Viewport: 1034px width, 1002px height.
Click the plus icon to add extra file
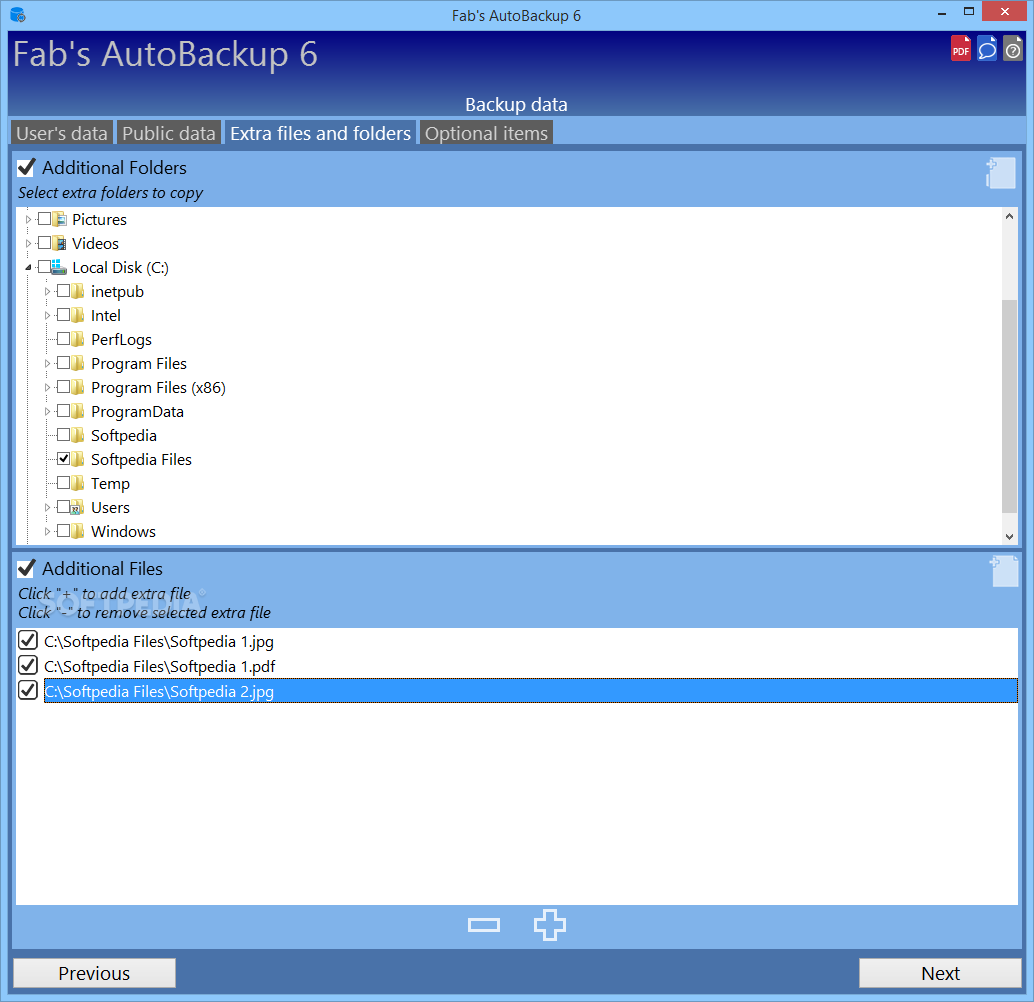click(549, 925)
